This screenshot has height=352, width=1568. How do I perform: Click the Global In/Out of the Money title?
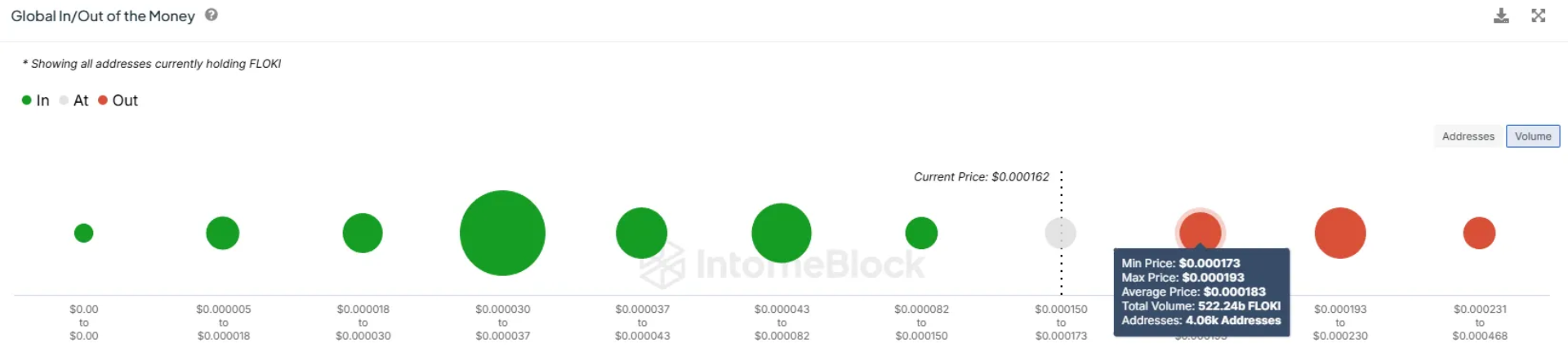[103, 16]
